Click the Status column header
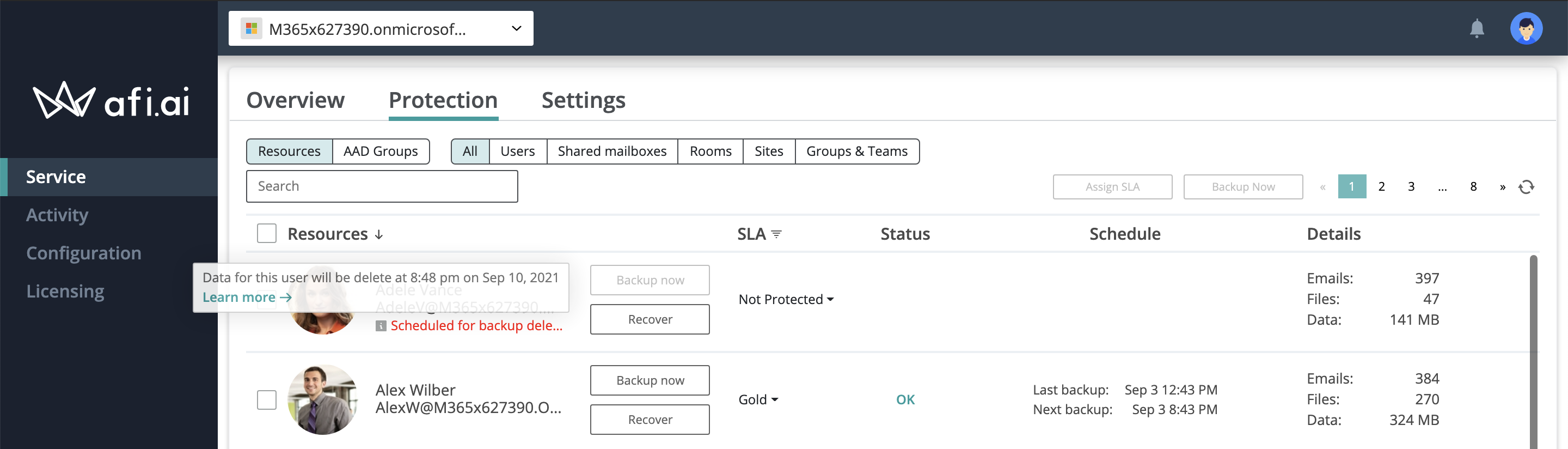1568x449 pixels. [x=905, y=234]
